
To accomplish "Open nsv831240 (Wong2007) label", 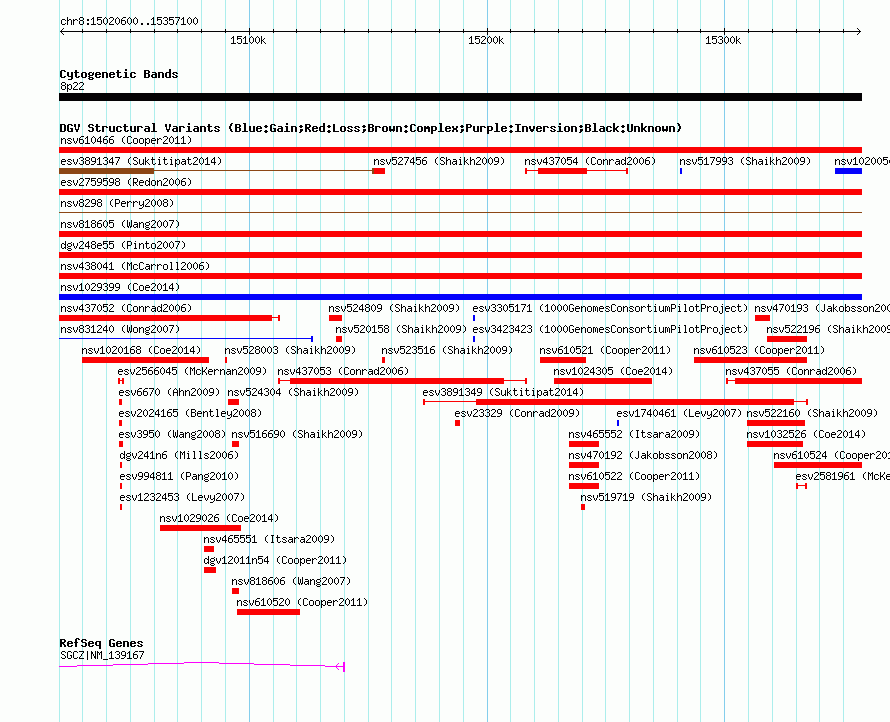I will (120, 329).
